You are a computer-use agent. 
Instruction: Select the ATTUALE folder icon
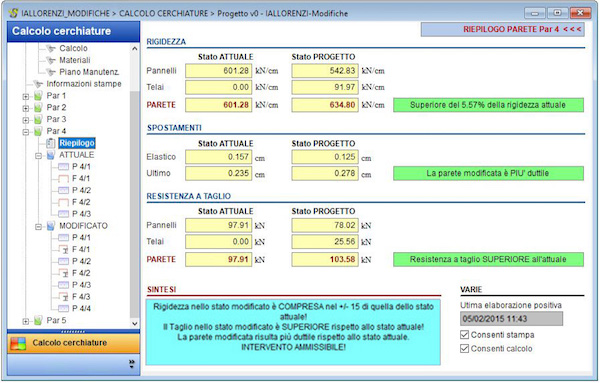pyautogui.click(x=51, y=155)
